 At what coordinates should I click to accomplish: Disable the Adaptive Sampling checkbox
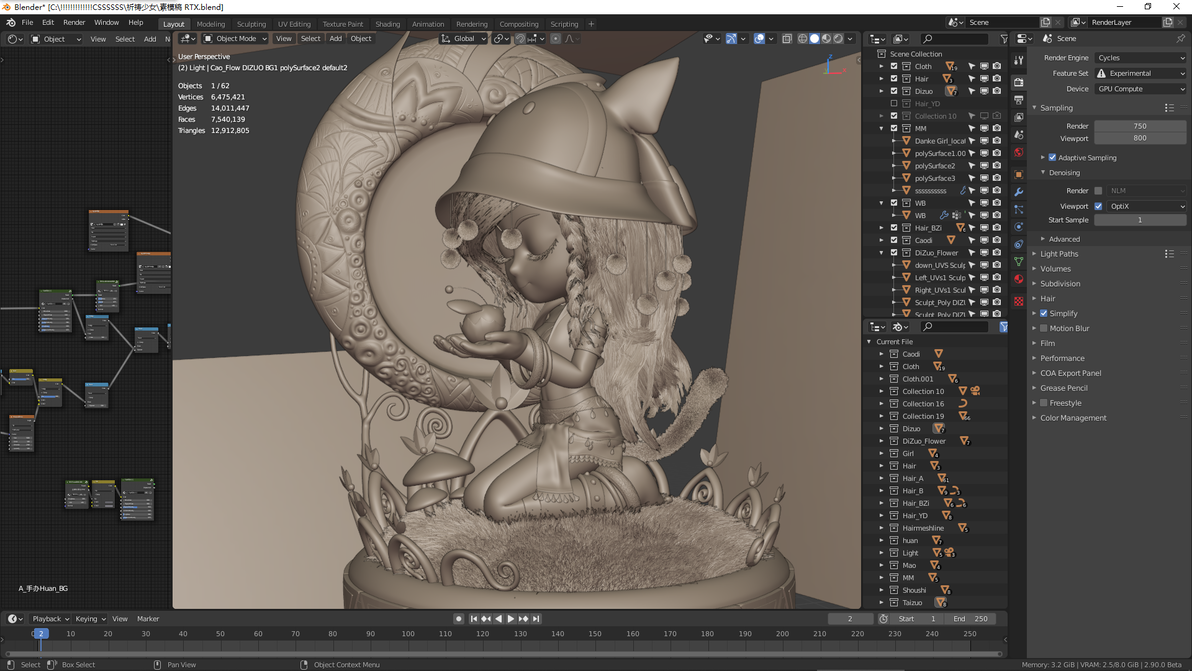1053,157
